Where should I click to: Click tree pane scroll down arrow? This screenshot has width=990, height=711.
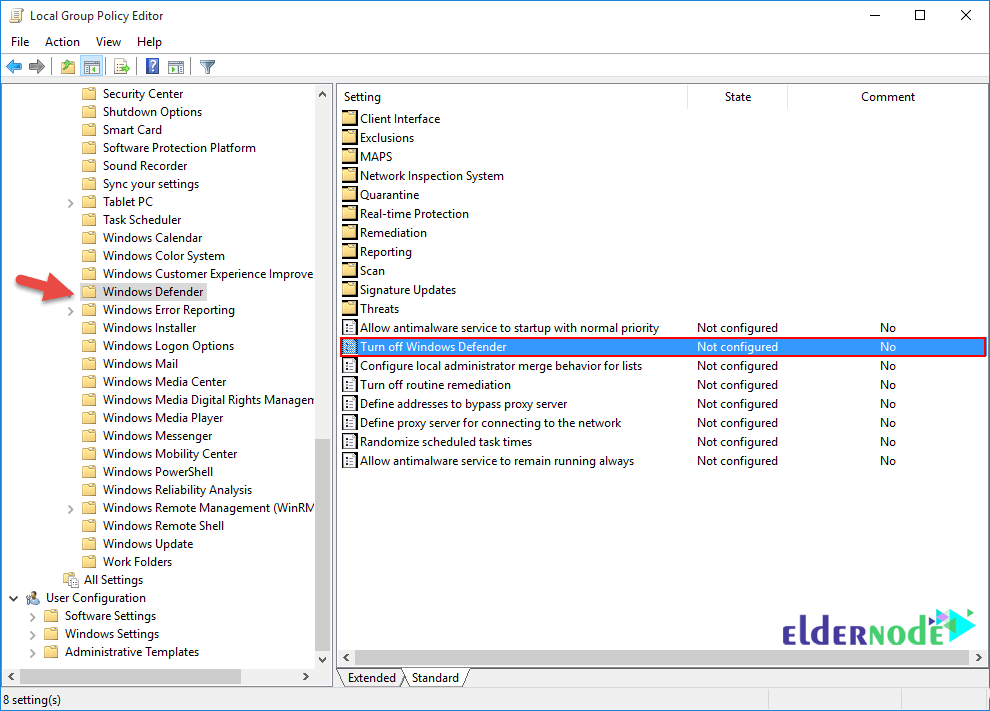[x=323, y=660]
